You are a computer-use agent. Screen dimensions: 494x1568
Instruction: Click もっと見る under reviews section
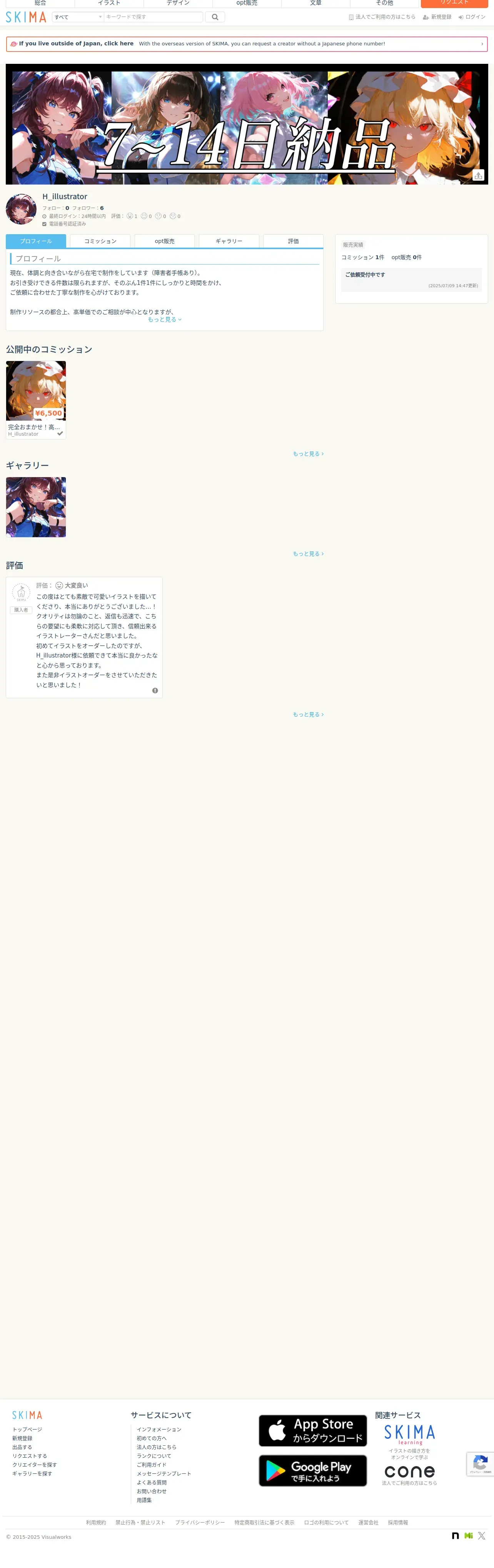pos(308,715)
